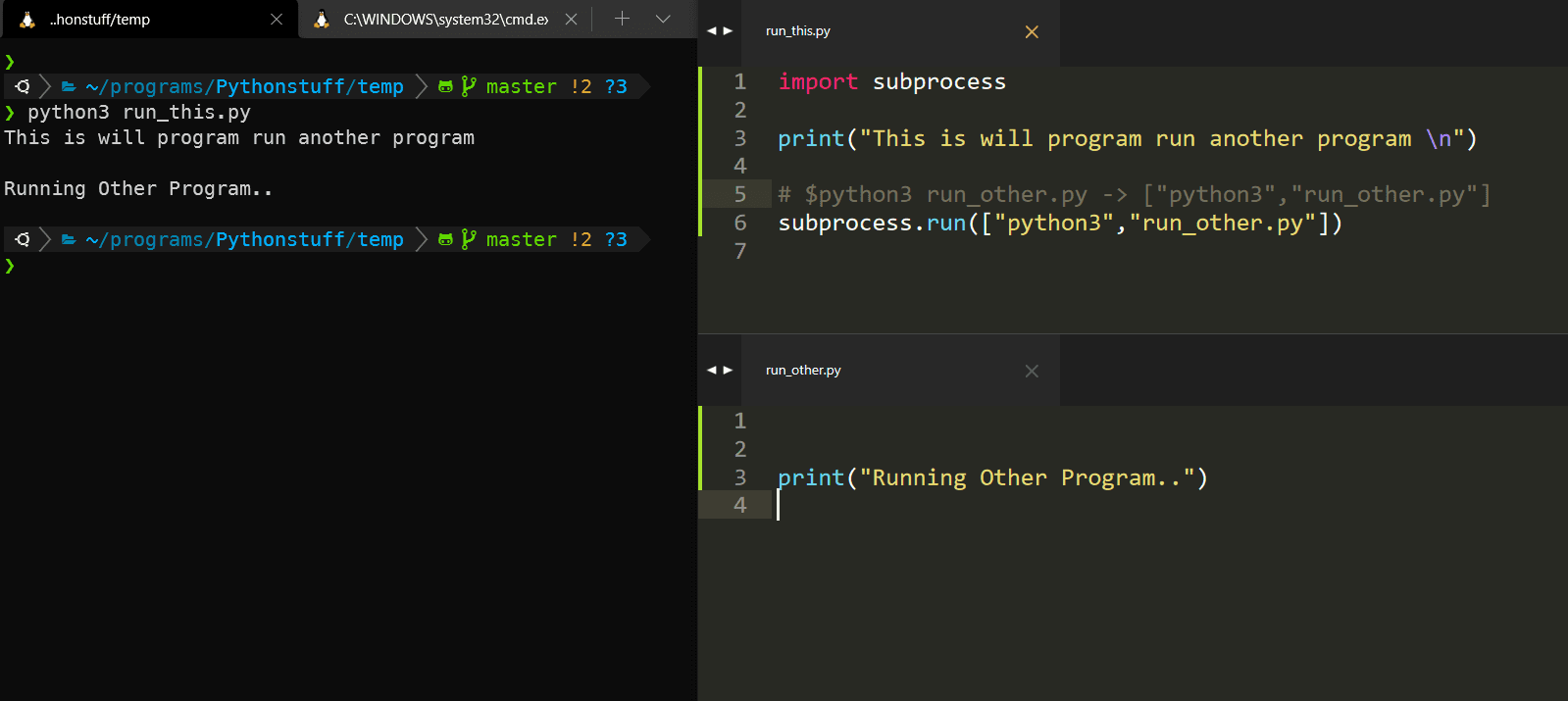Close the run_this.py file tab
The image size is (1568, 701).
click(x=1032, y=32)
